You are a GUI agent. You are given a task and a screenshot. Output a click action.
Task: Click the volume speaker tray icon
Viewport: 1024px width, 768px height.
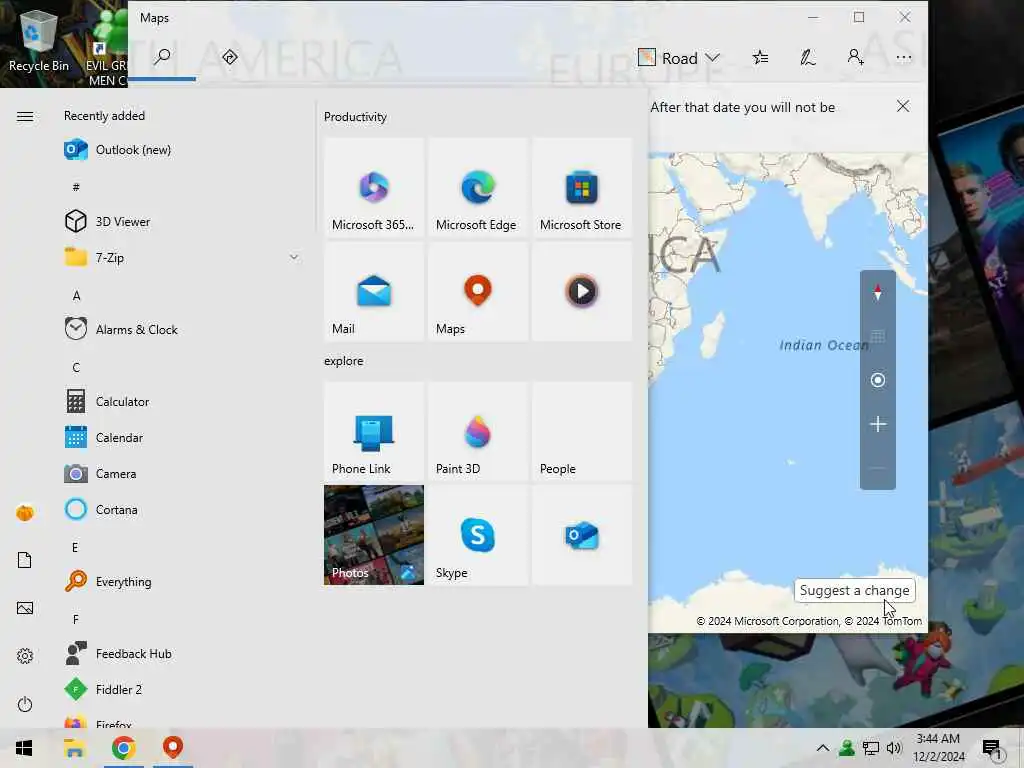click(894, 748)
